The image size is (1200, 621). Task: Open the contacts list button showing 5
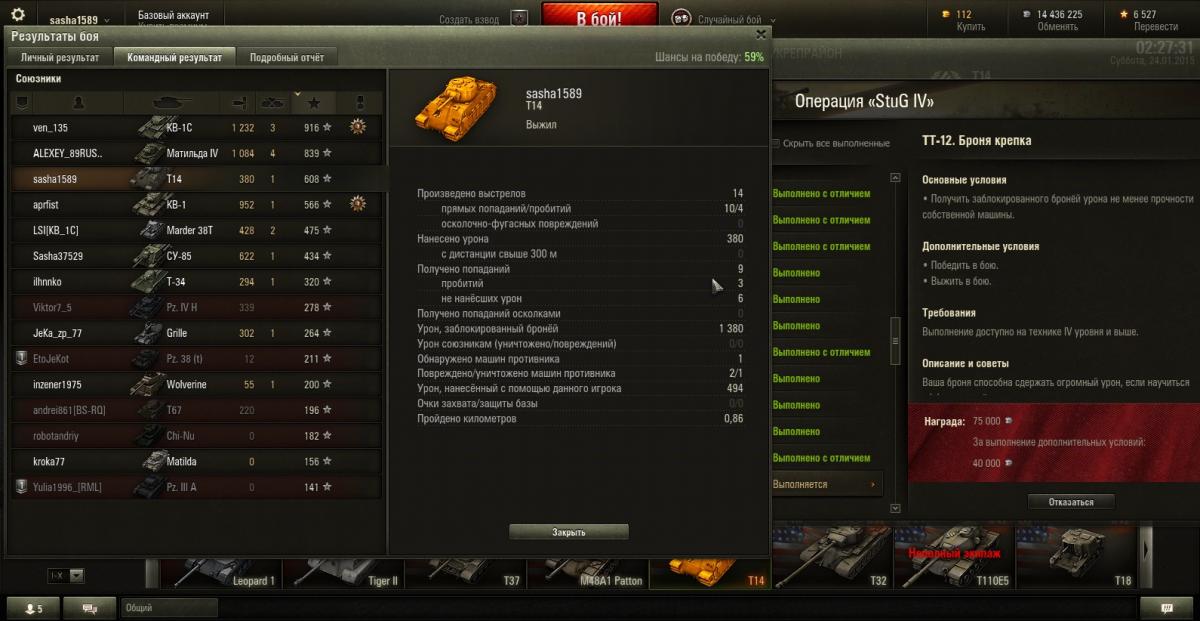point(33,608)
